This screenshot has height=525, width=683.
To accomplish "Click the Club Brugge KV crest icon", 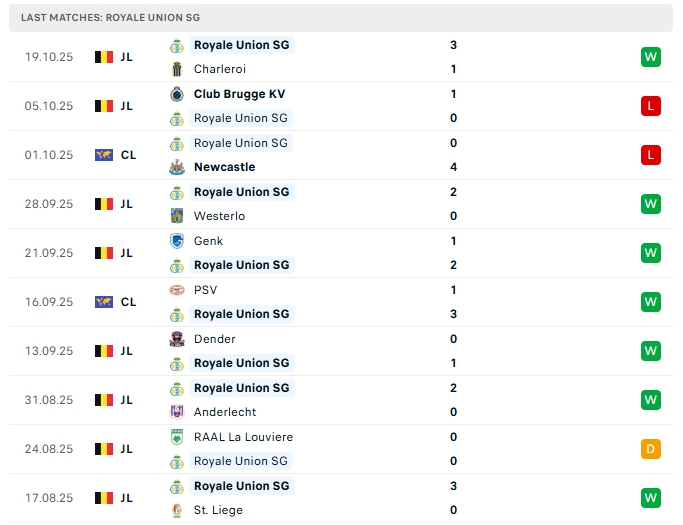I will point(177,94).
